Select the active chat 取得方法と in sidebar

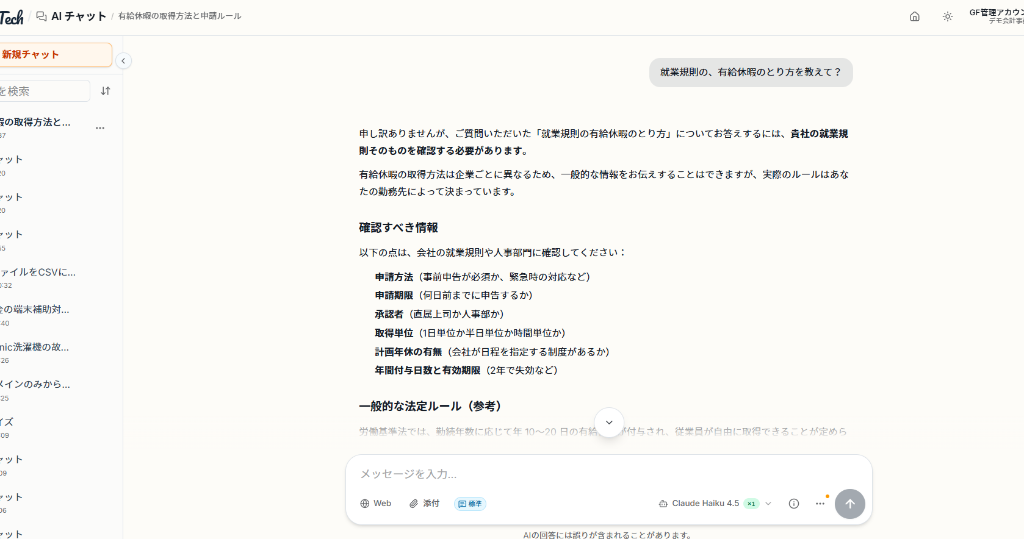[36, 127]
